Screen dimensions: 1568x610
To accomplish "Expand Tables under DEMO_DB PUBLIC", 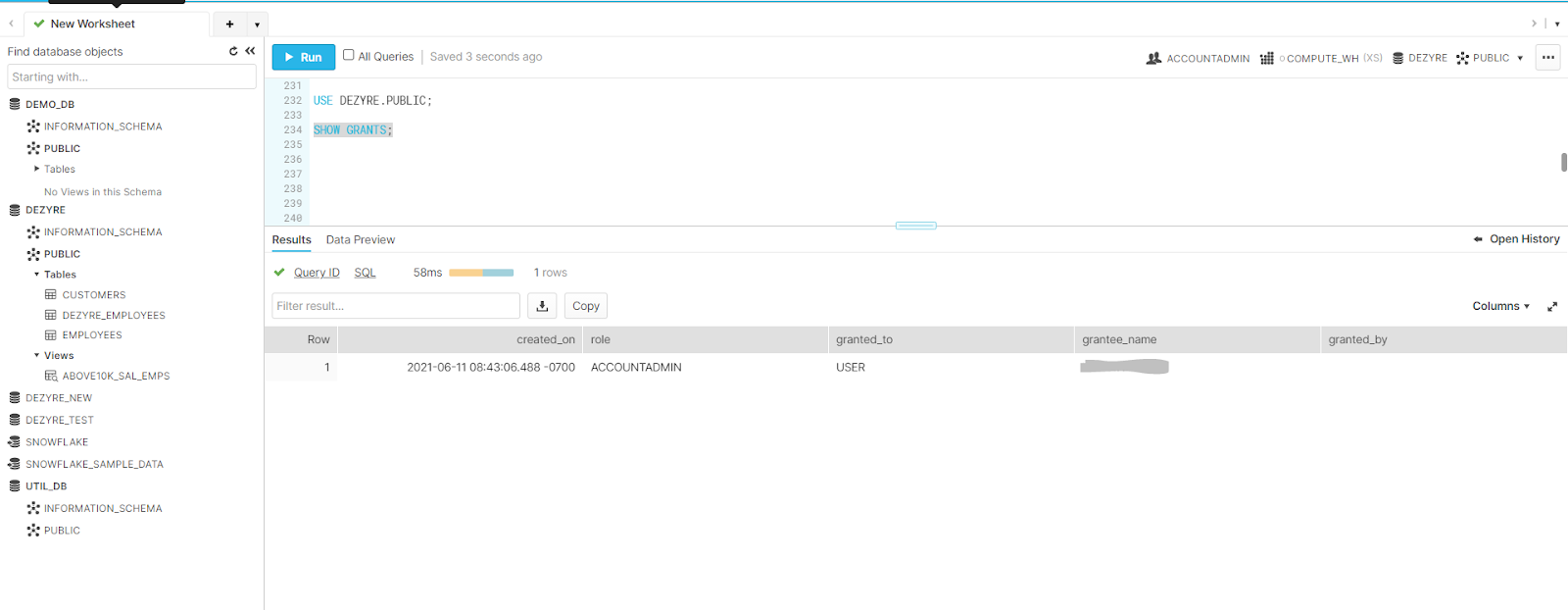I will click(x=37, y=169).
